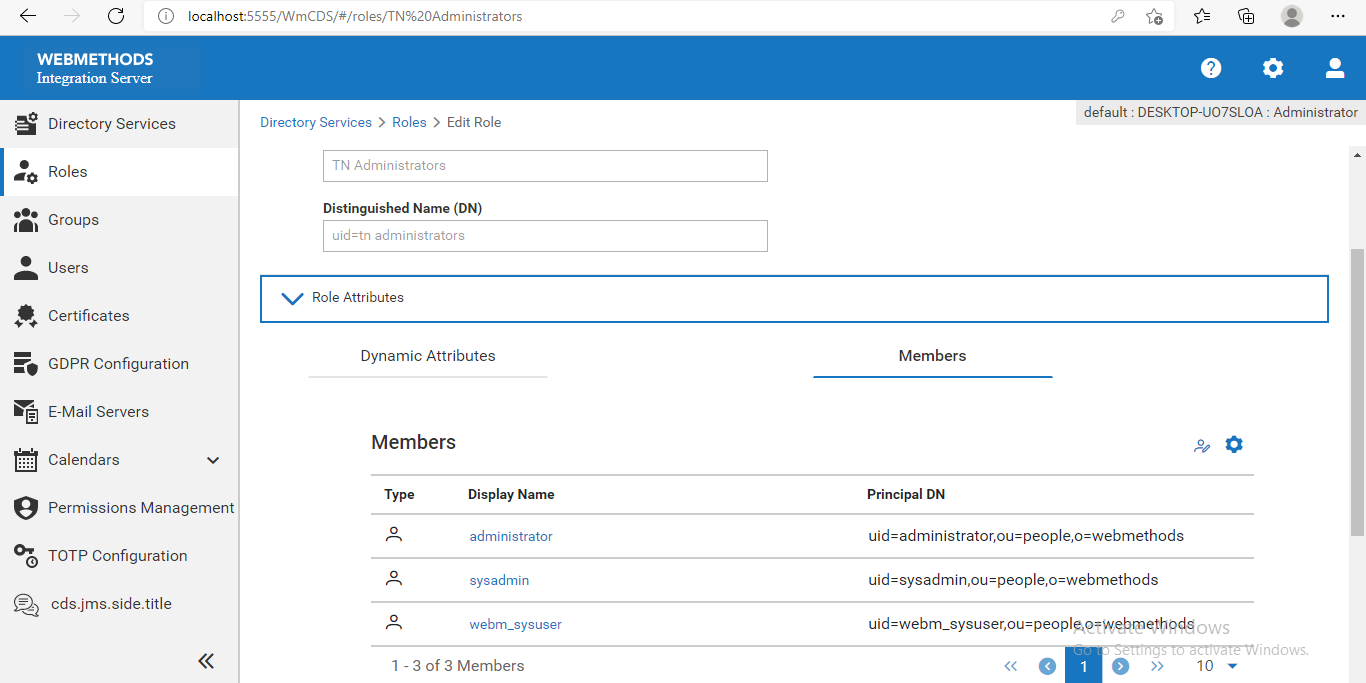Open the page size dropdown showing 10
This screenshot has height=683, width=1366.
point(1217,666)
